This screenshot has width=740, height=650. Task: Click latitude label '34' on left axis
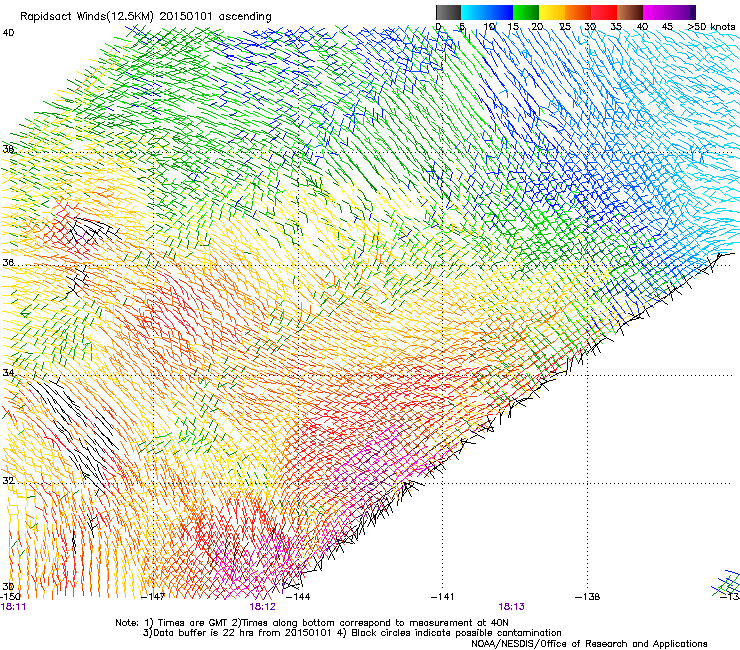click(x=8, y=373)
